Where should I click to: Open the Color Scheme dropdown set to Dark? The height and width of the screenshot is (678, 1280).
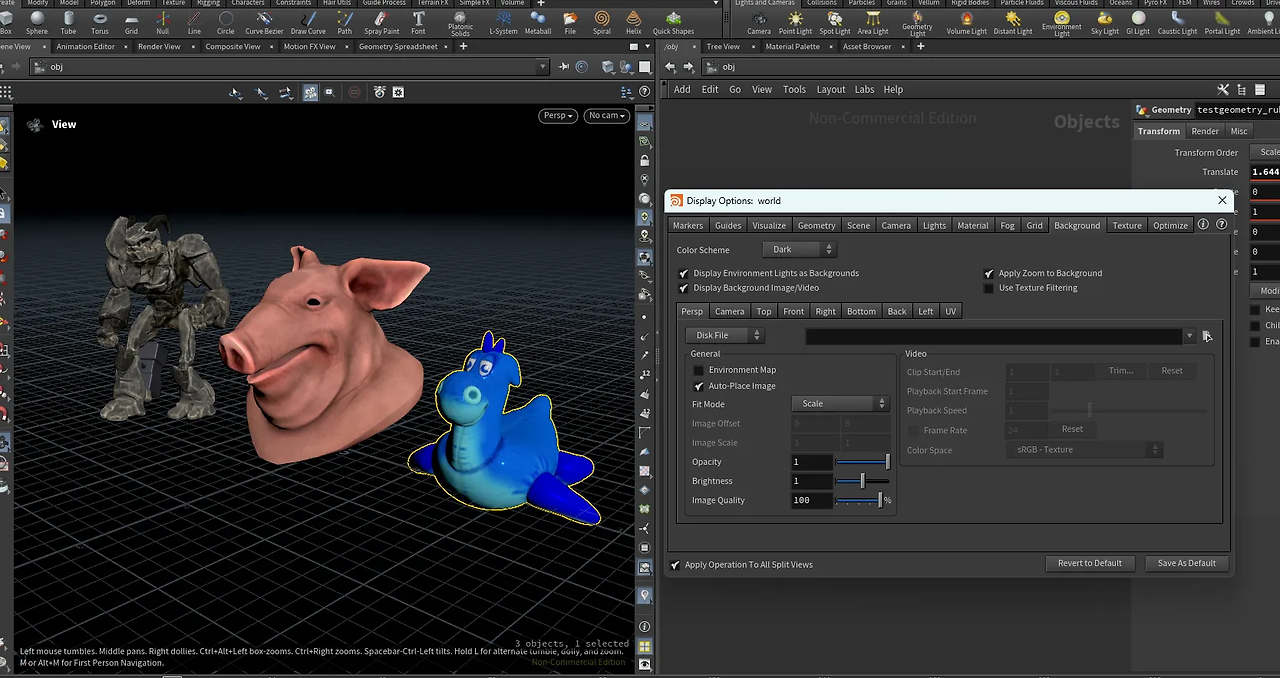pos(798,249)
